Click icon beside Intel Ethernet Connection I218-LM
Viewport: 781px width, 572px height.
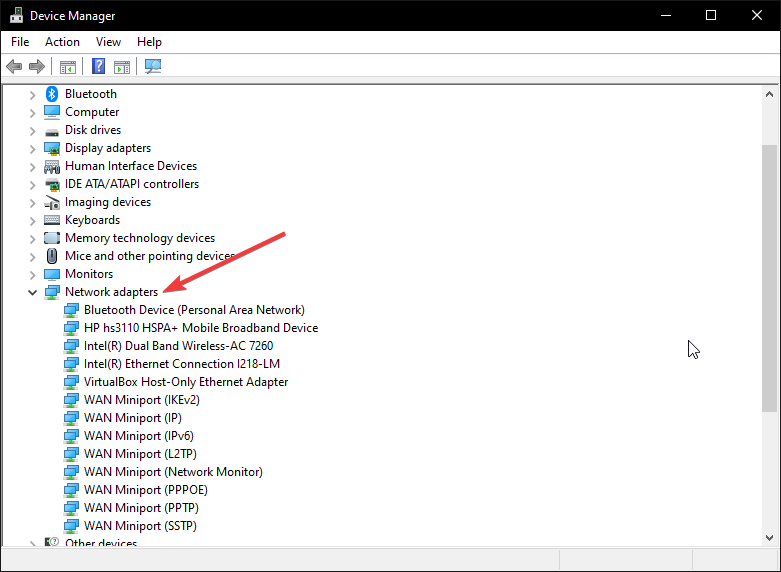[x=71, y=364]
